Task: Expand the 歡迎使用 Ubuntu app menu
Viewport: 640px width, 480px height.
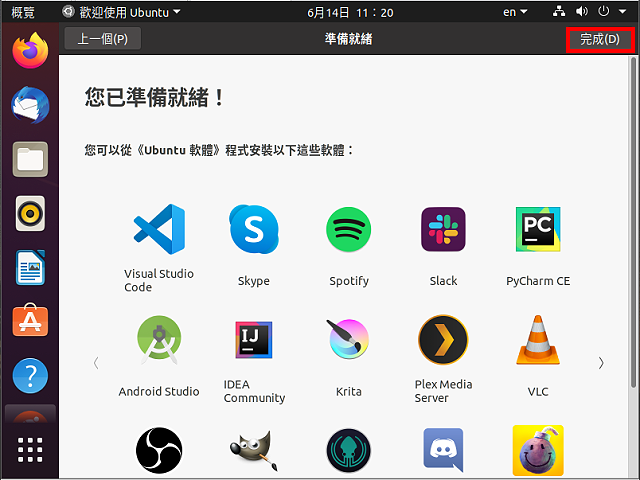Action: point(122,12)
